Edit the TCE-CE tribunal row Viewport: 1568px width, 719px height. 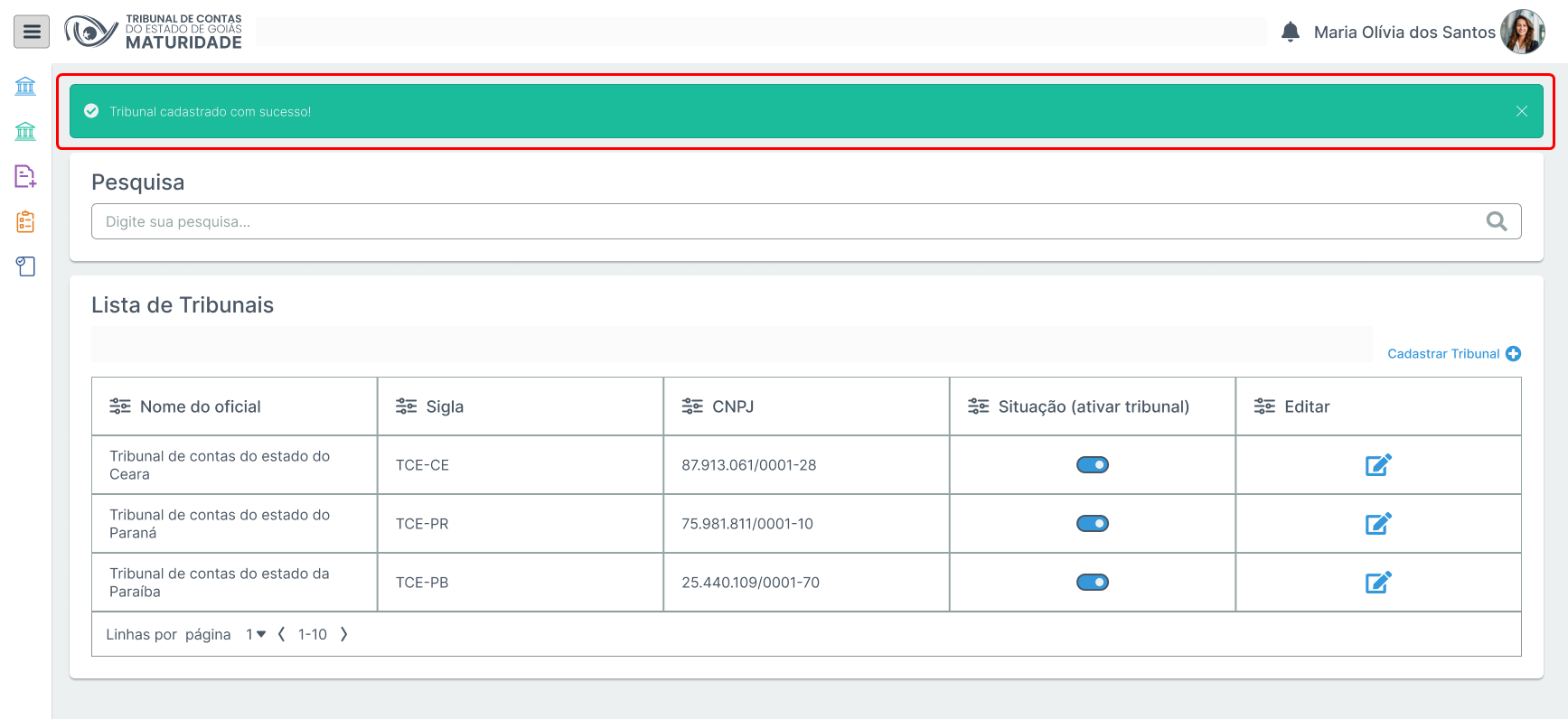[x=1377, y=465]
